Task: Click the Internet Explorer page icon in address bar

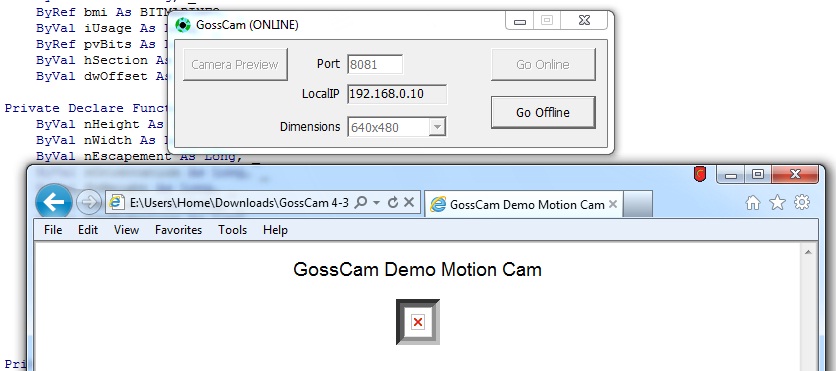Action: (x=117, y=203)
